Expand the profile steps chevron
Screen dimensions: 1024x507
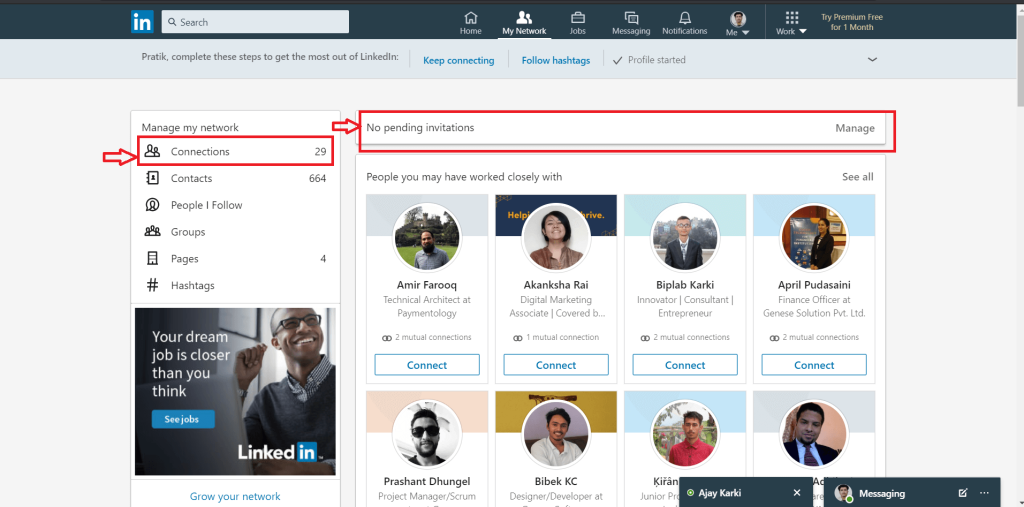tap(872, 60)
